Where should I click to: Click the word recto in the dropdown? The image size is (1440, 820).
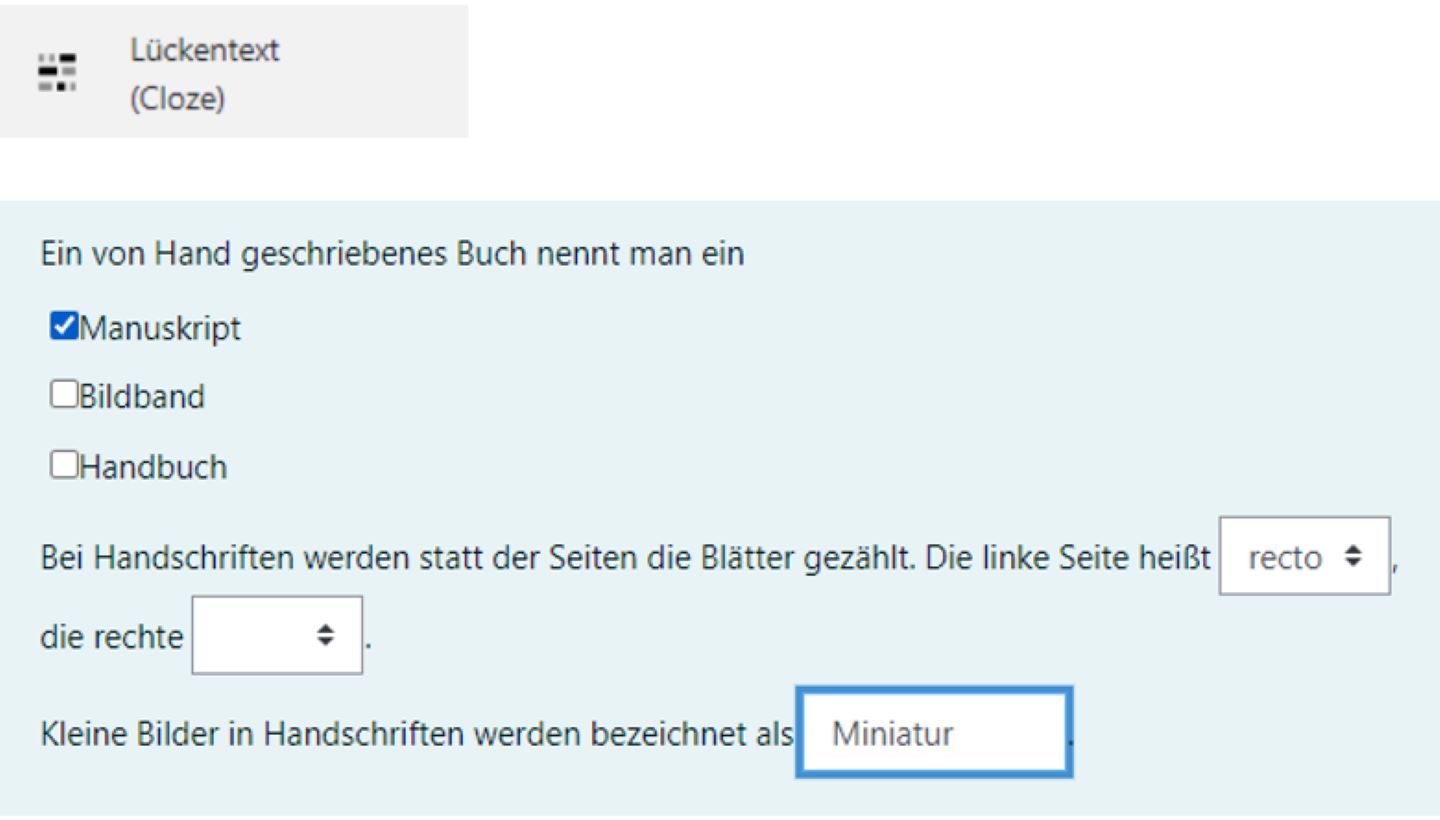[x=1286, y=557]
